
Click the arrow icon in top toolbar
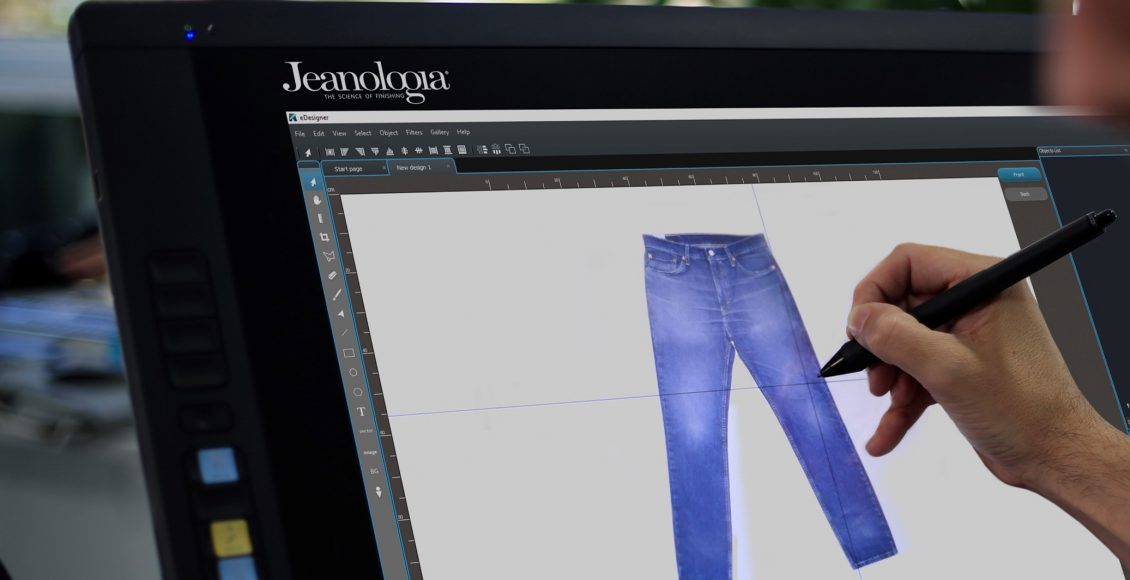point(308,152)
